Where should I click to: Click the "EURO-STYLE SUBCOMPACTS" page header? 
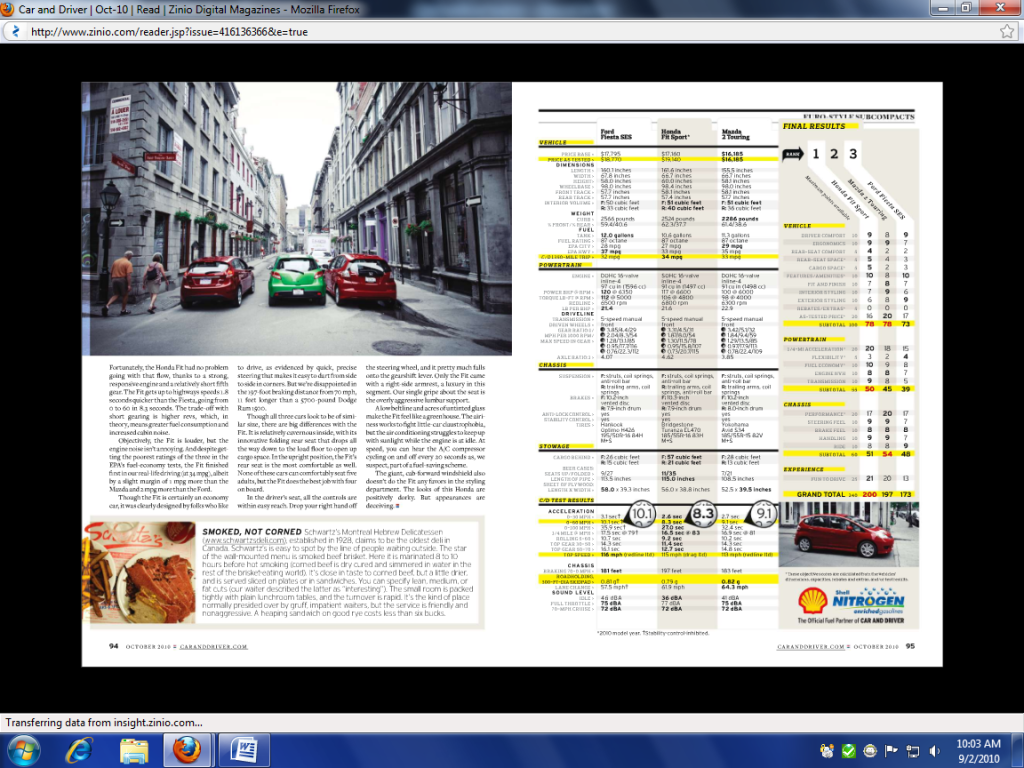pyautogui.click(x=858, y=116)
